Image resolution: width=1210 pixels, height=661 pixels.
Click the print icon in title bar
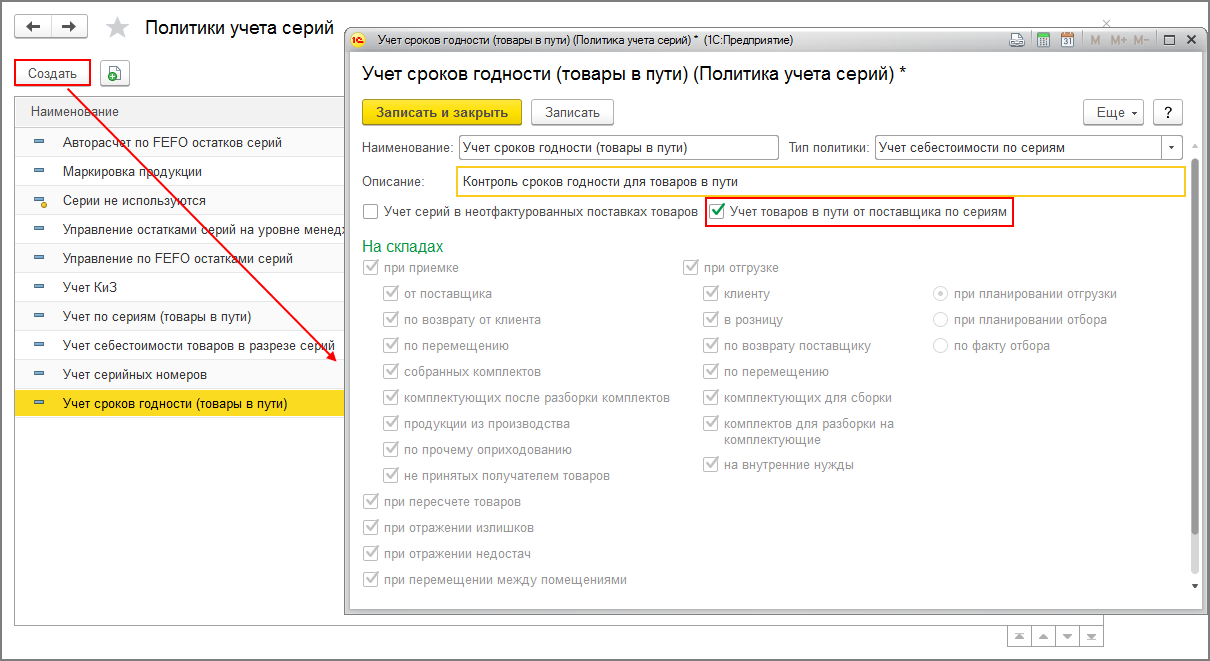click(x=1017, y=40)
